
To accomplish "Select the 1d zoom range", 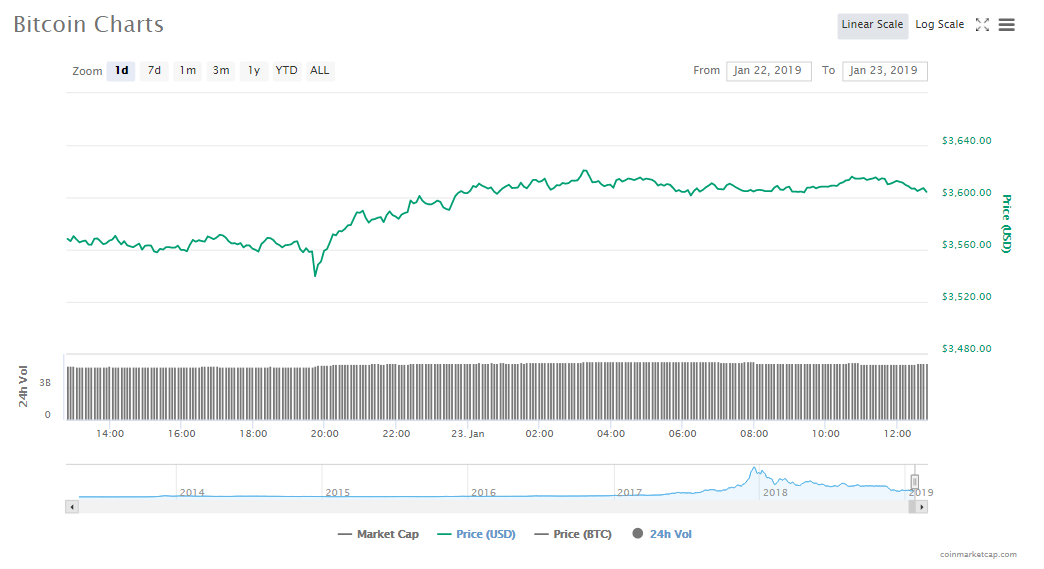I will click(121, 71).
